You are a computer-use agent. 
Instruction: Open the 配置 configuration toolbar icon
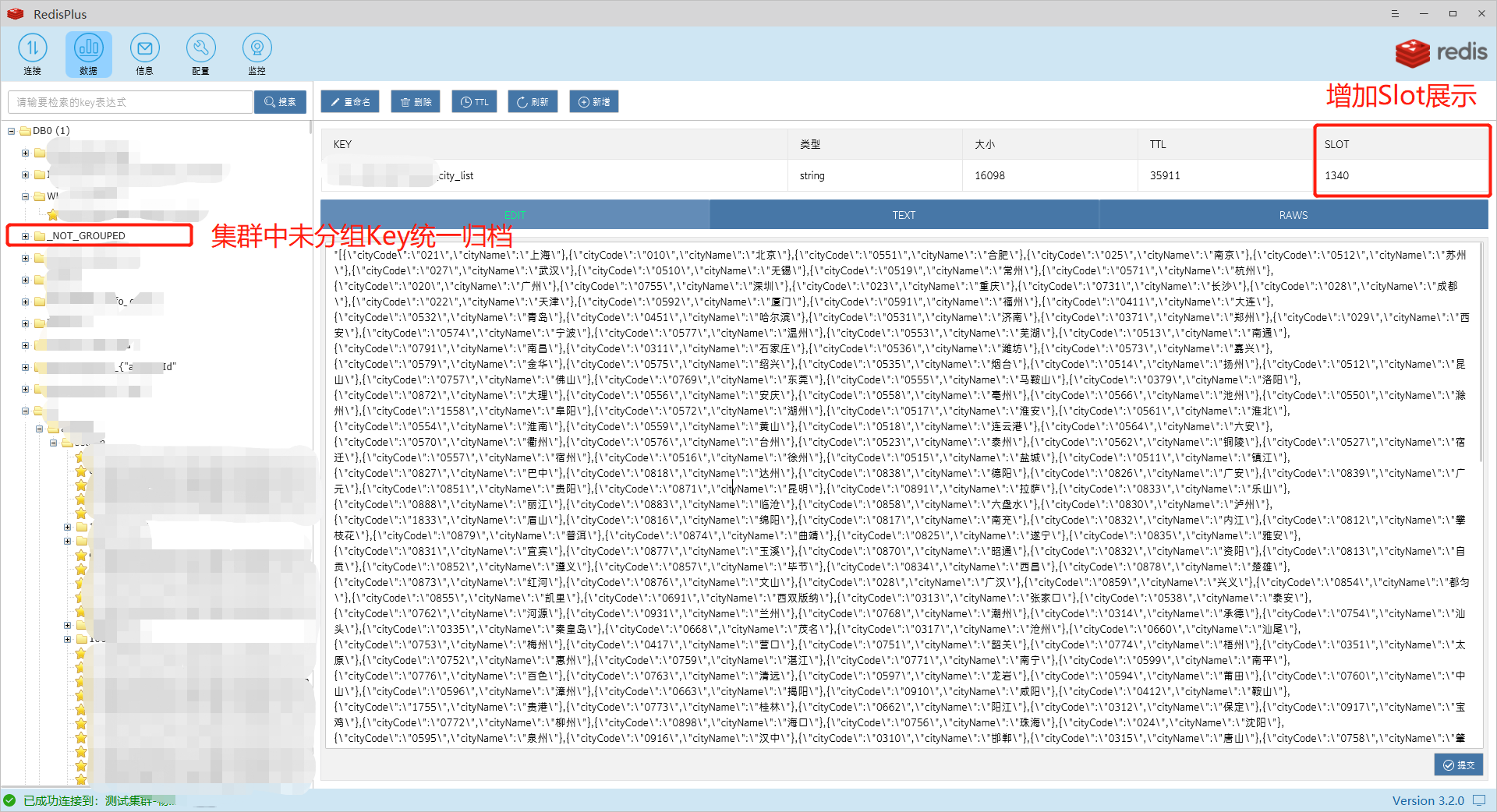[x=200, y=54]
